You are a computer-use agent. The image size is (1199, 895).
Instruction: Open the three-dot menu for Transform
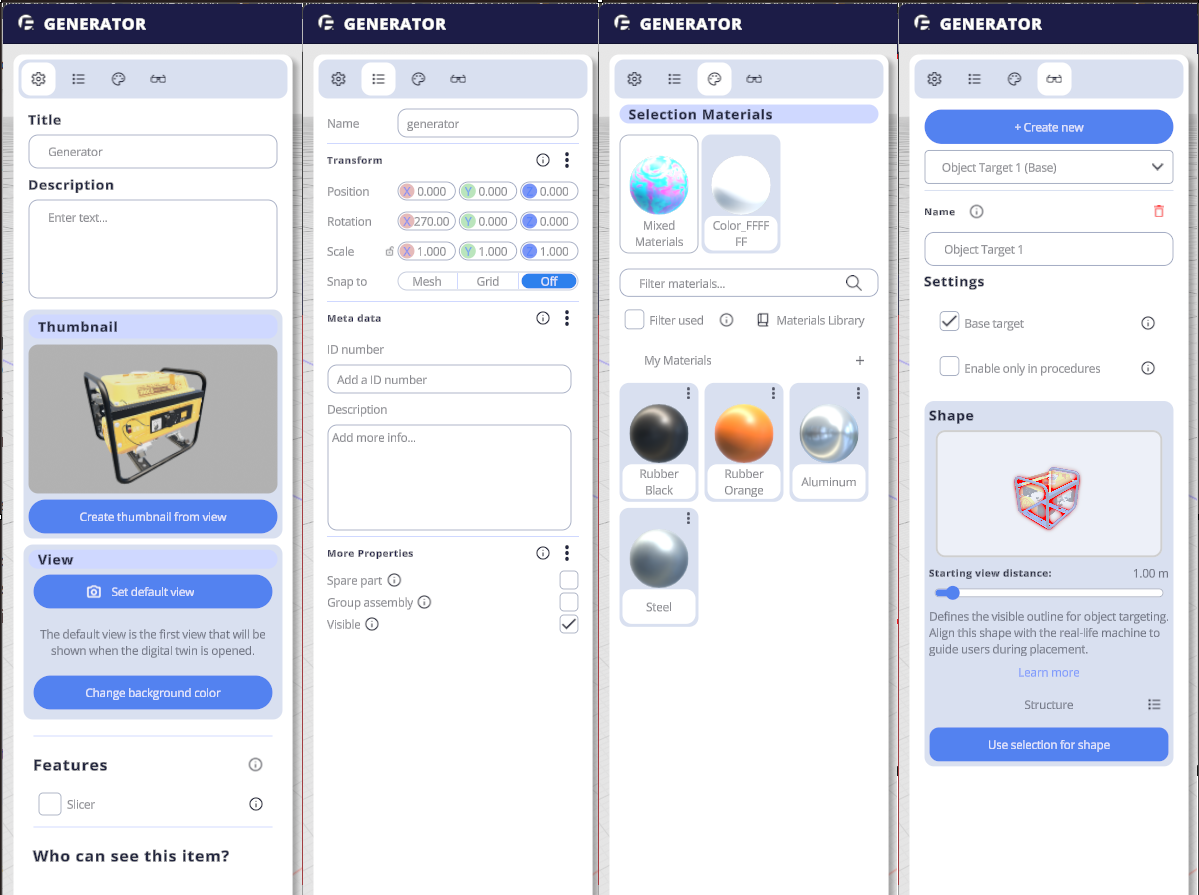click(x=567, y=160)
